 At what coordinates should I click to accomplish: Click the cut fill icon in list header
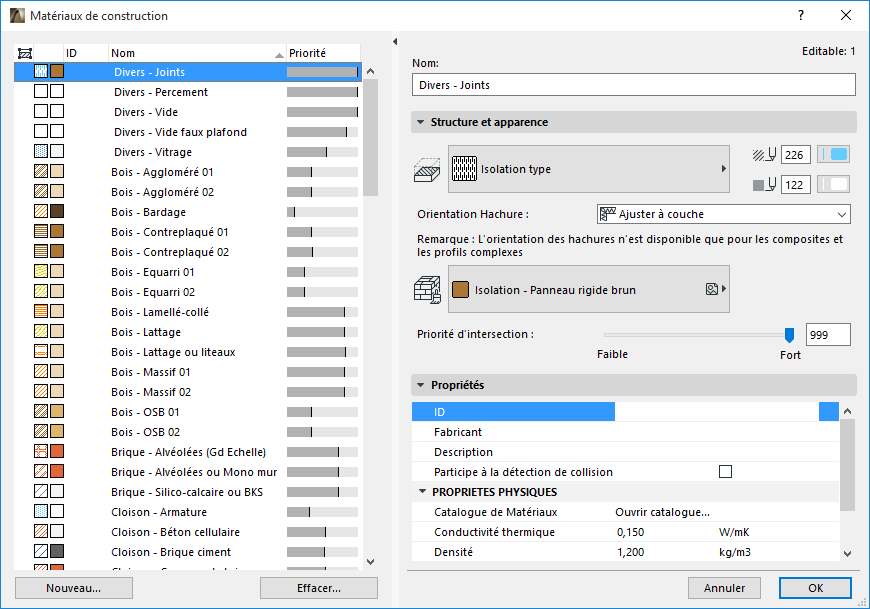pos(24,53)
